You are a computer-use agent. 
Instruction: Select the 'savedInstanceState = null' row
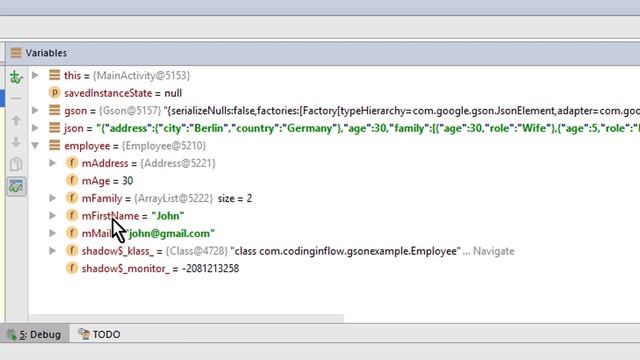[x=334, y=93]
